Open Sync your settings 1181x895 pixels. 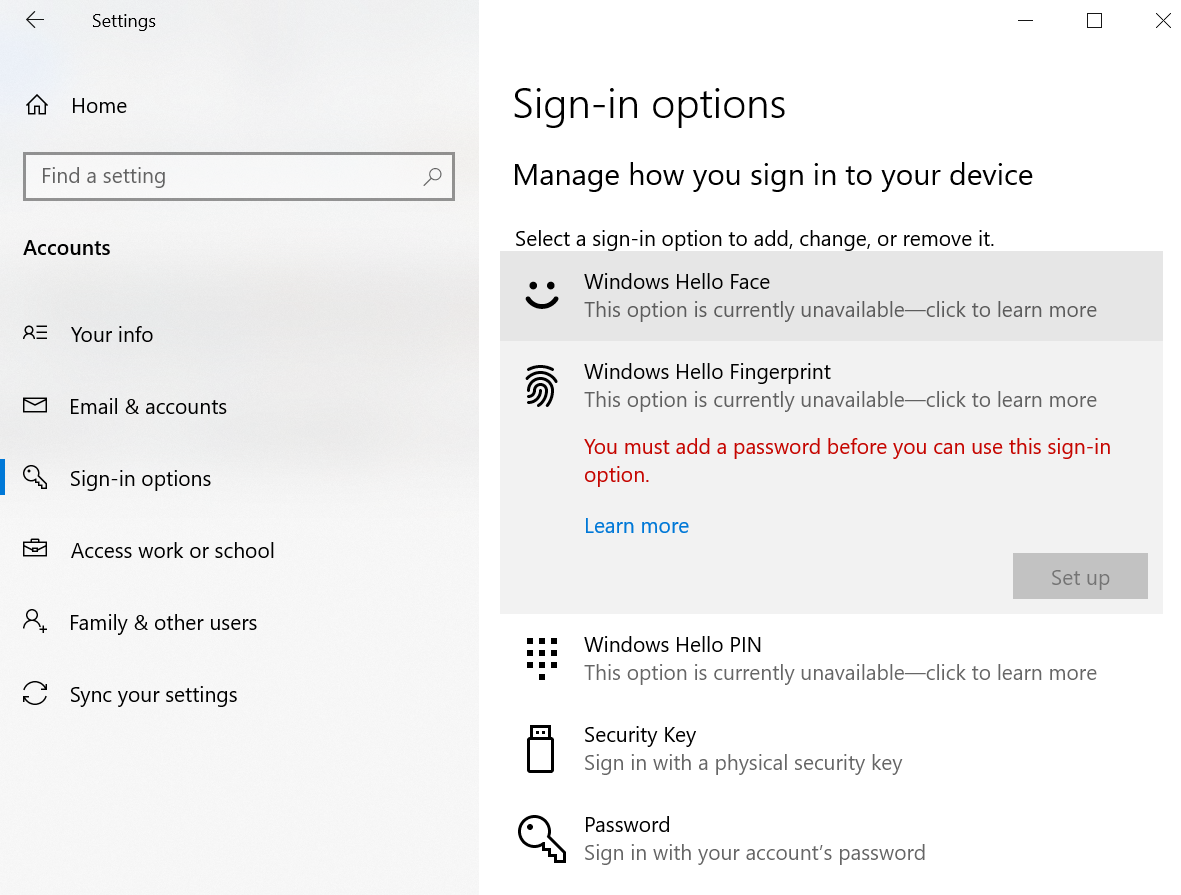pyautogui.click(x=240, y=695)
